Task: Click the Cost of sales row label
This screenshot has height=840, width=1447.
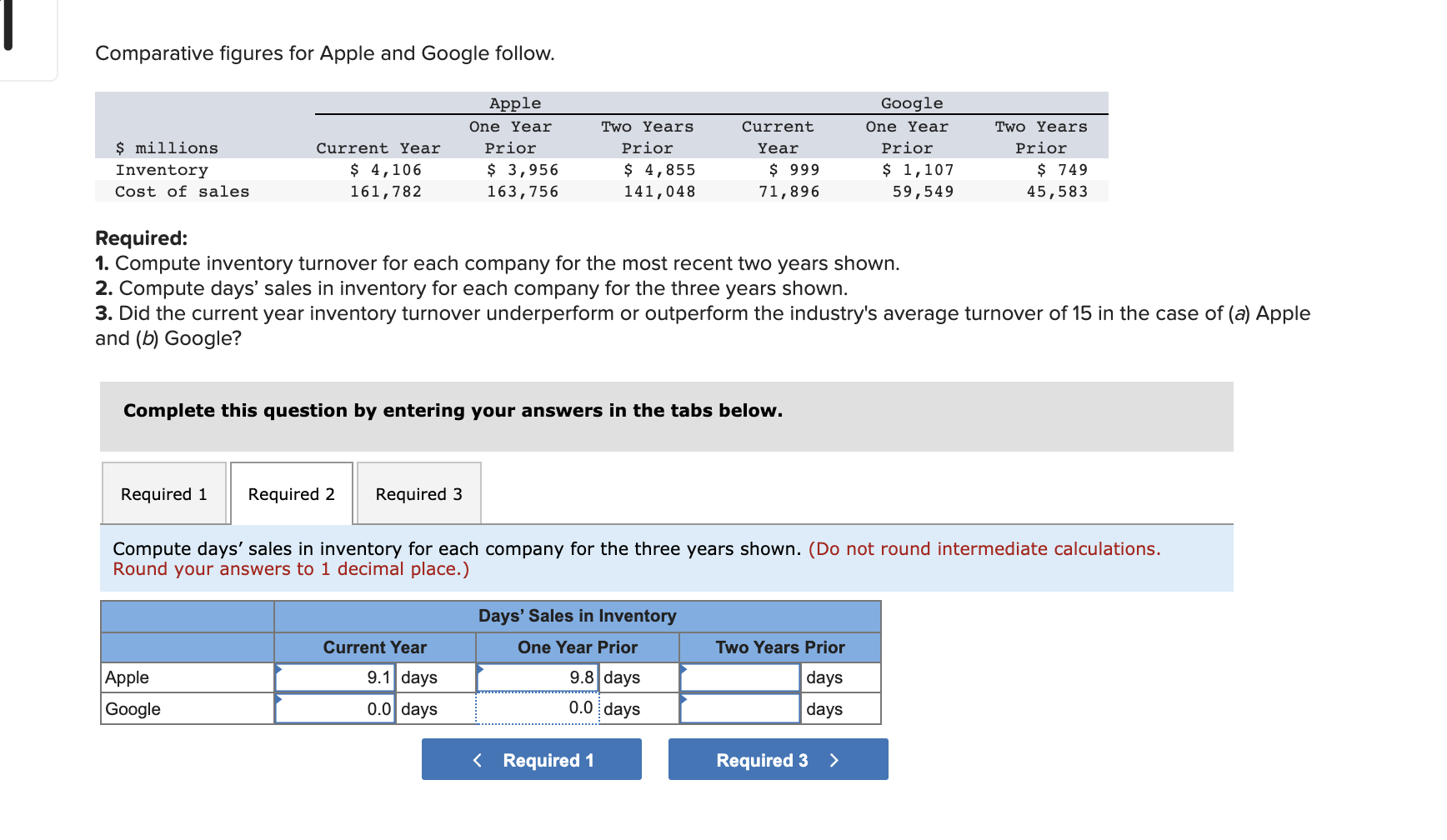Action: (x=182, y=192)
